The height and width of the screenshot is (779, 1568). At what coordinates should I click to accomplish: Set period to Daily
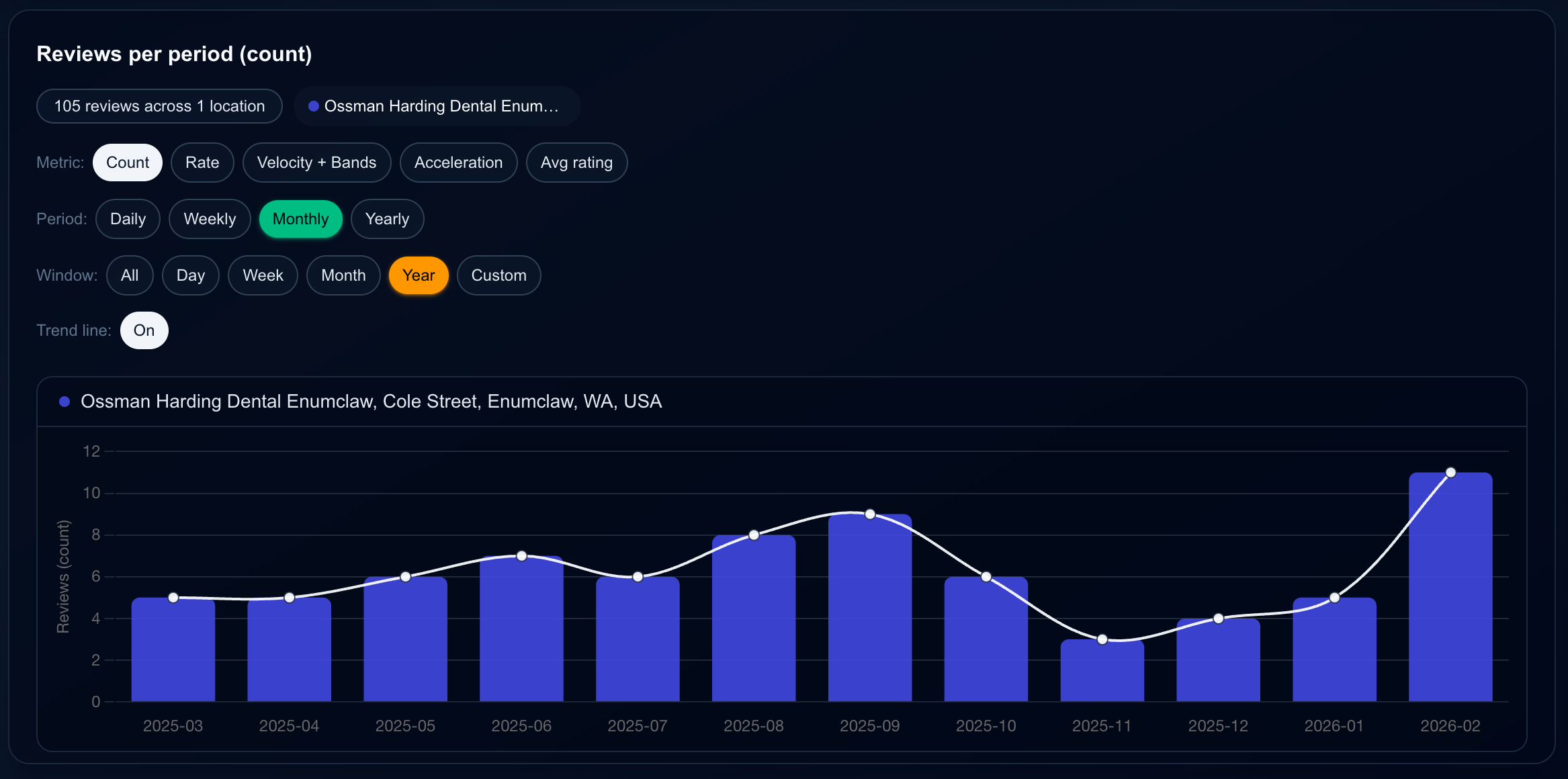click(128, 219)
